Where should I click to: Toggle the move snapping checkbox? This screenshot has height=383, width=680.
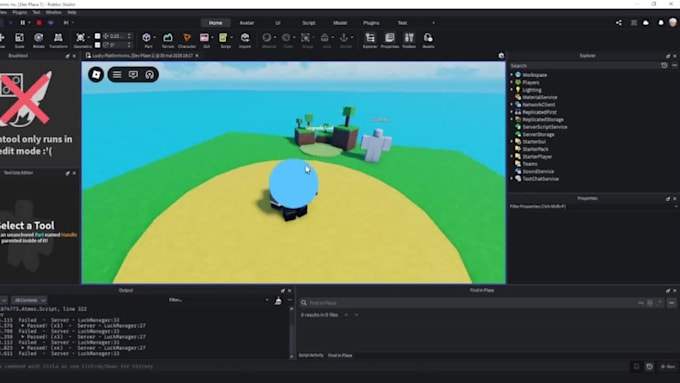[x=98, y=36]
